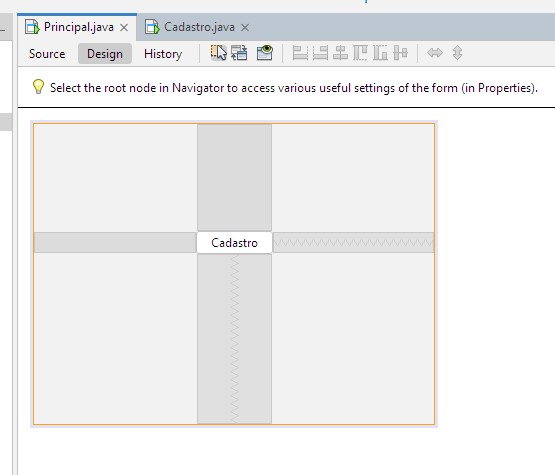Align components left in column
The width and height of the screenshot is (555, 475).
pos(300,53)
